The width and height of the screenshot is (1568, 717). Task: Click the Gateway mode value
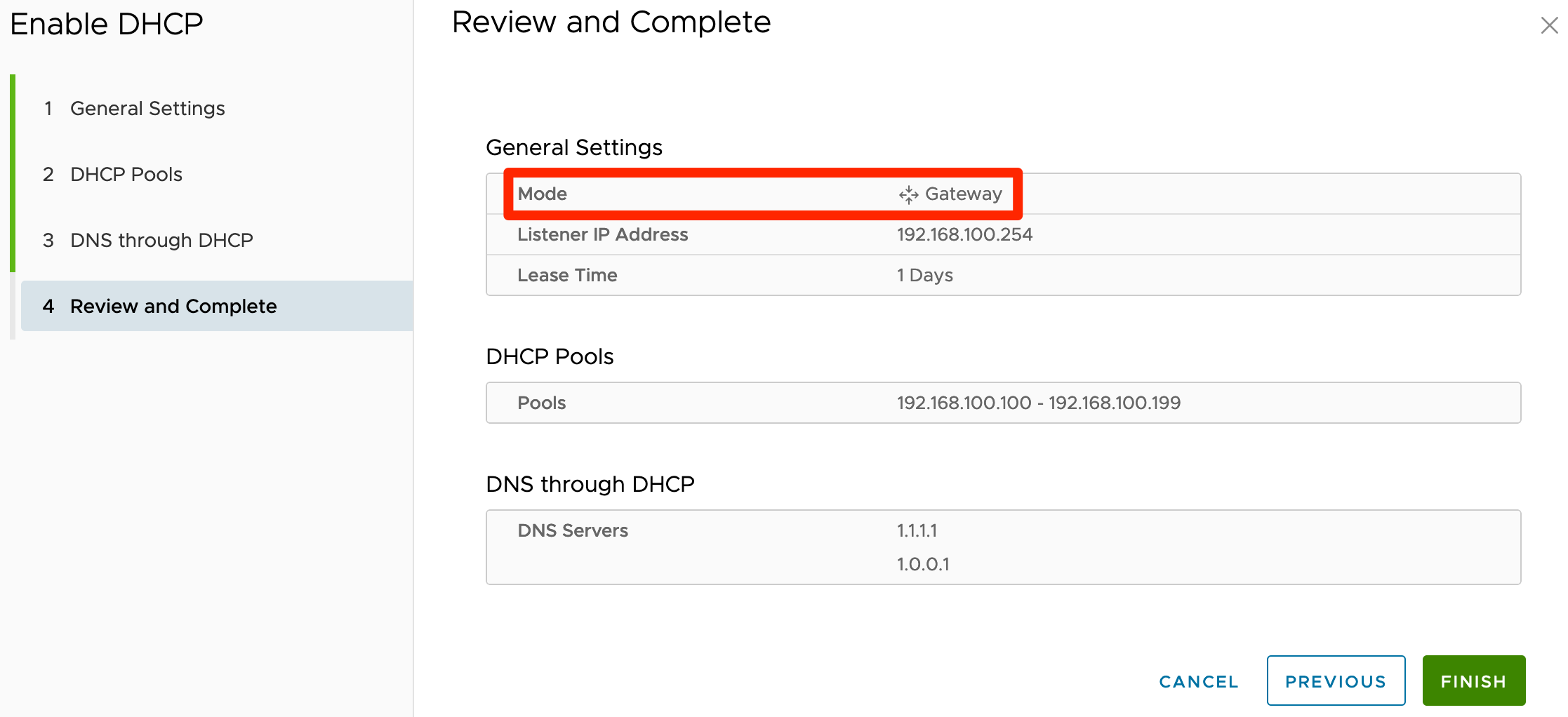(963, 194)
